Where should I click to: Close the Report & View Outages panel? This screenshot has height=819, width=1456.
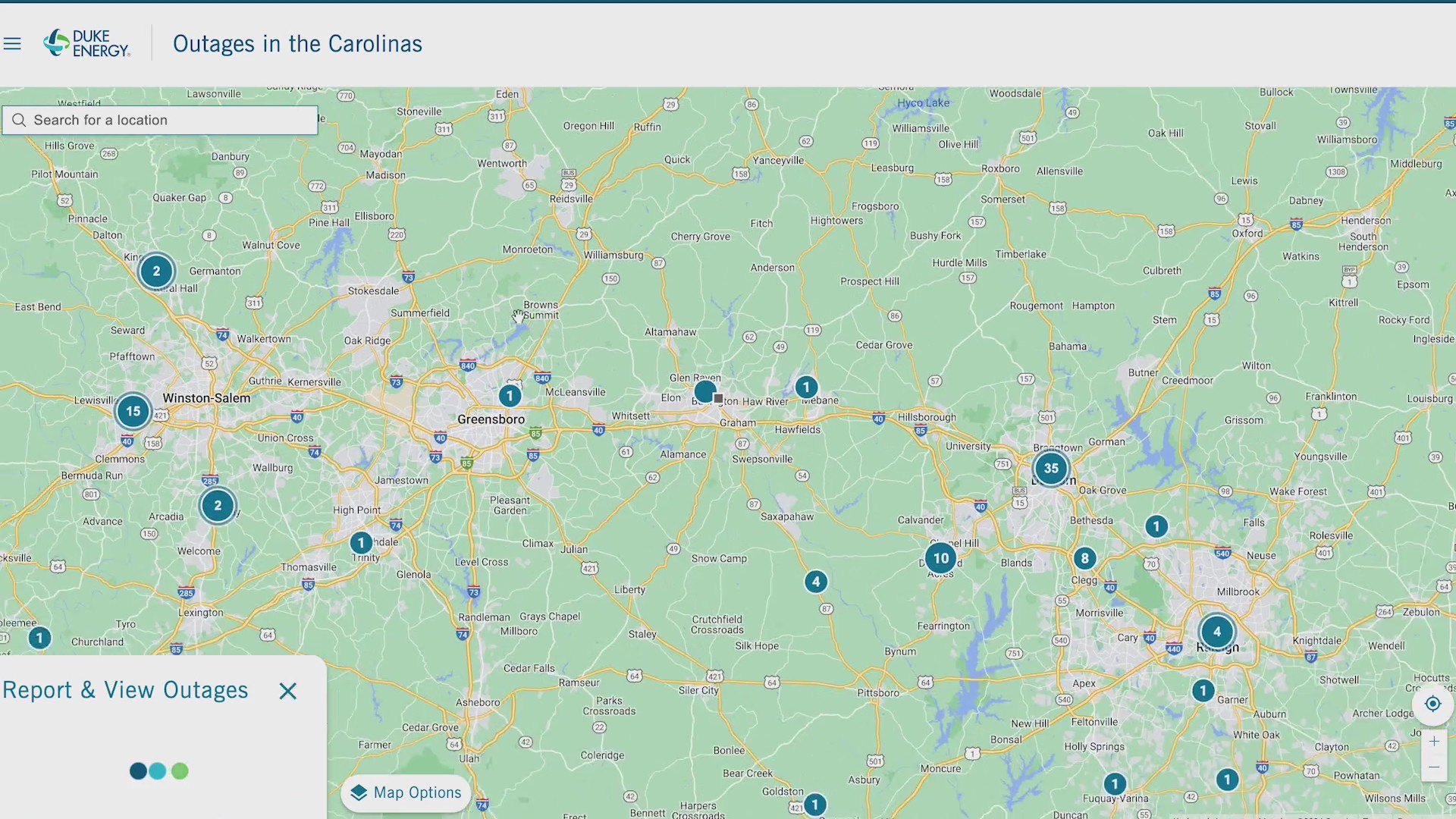(x=287, y=691)
